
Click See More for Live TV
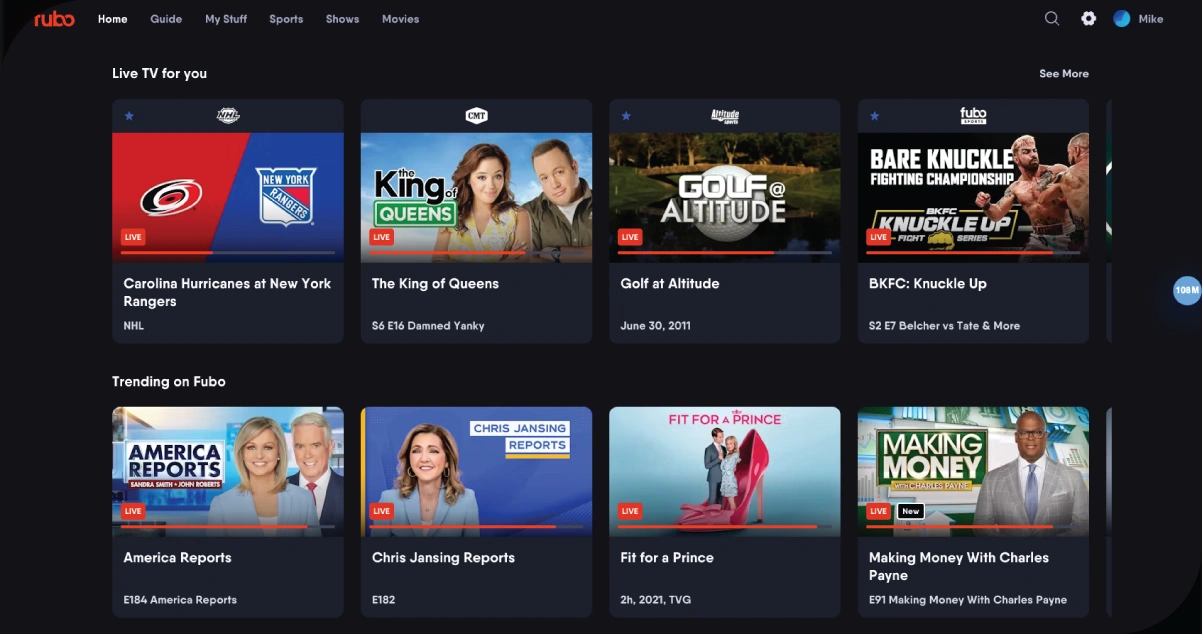pyautogui.click(x=1064, y=73)
